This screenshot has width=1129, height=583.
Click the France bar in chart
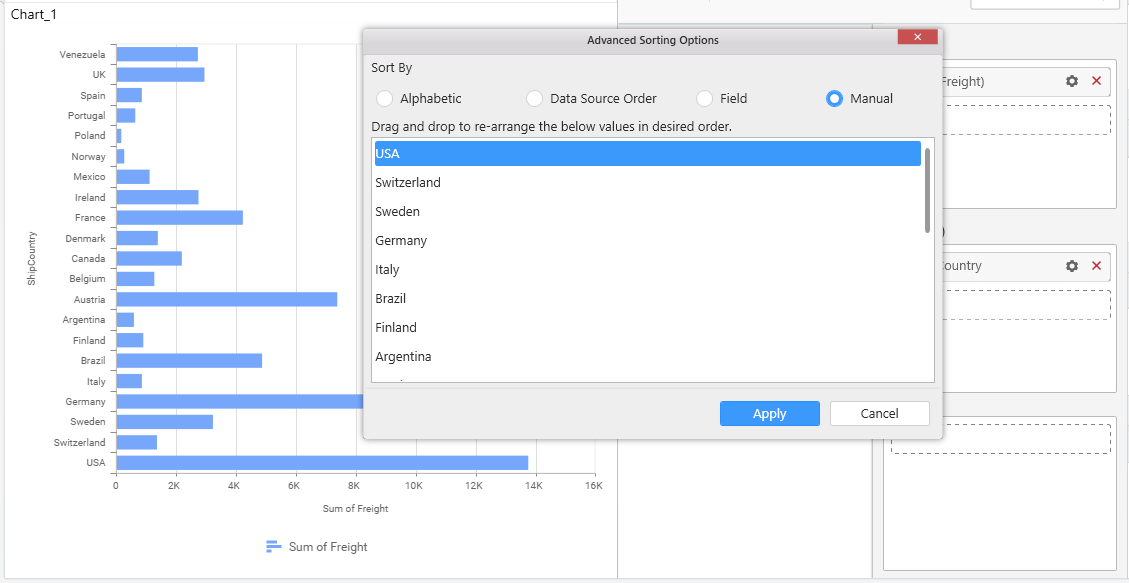coord(179,218)
